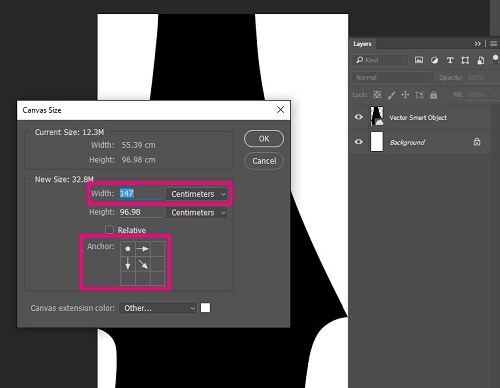Viewport: 500px width, 388px height.
Task: Select bottom-center anchor cell
Action: (x=143, y=278)
